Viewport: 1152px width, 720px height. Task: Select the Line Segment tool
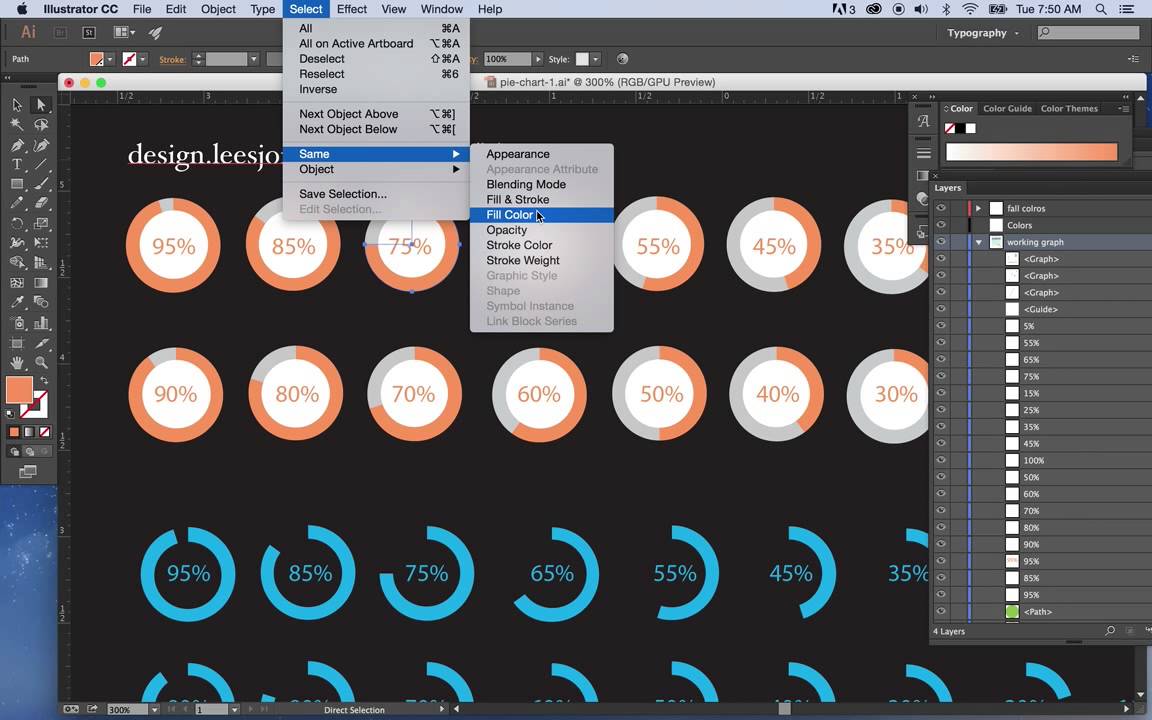pyautogui.click(x=41, y=165)
